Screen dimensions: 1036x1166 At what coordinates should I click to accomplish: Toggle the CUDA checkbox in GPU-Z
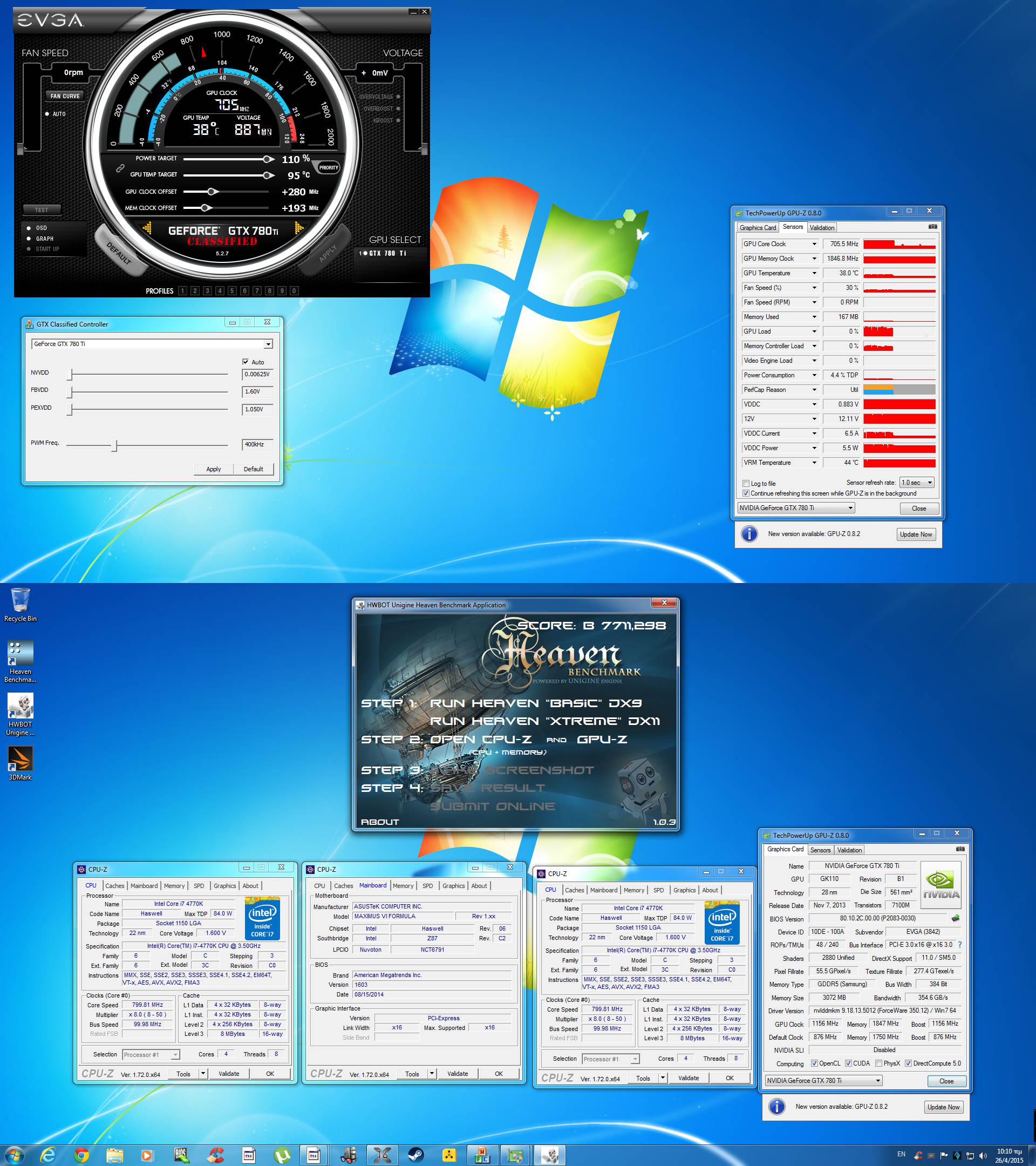(848, 1063)
